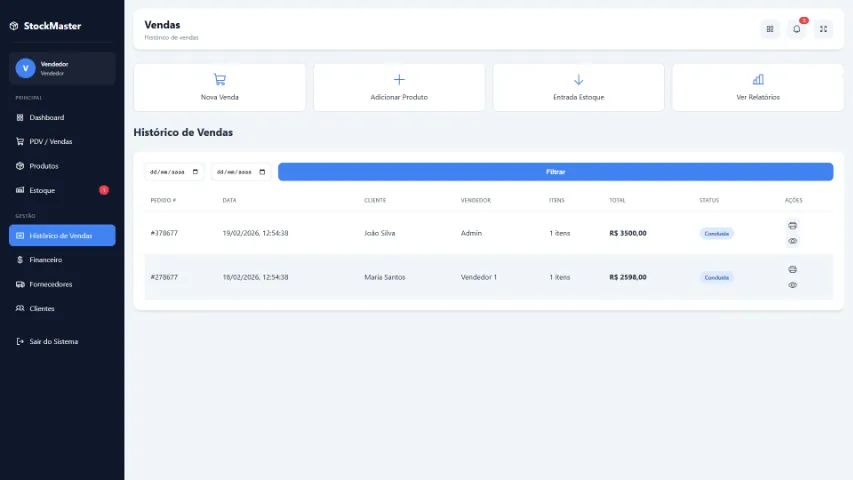
Task: View details of Maria Santos's order
Action: tap(792, 285)
